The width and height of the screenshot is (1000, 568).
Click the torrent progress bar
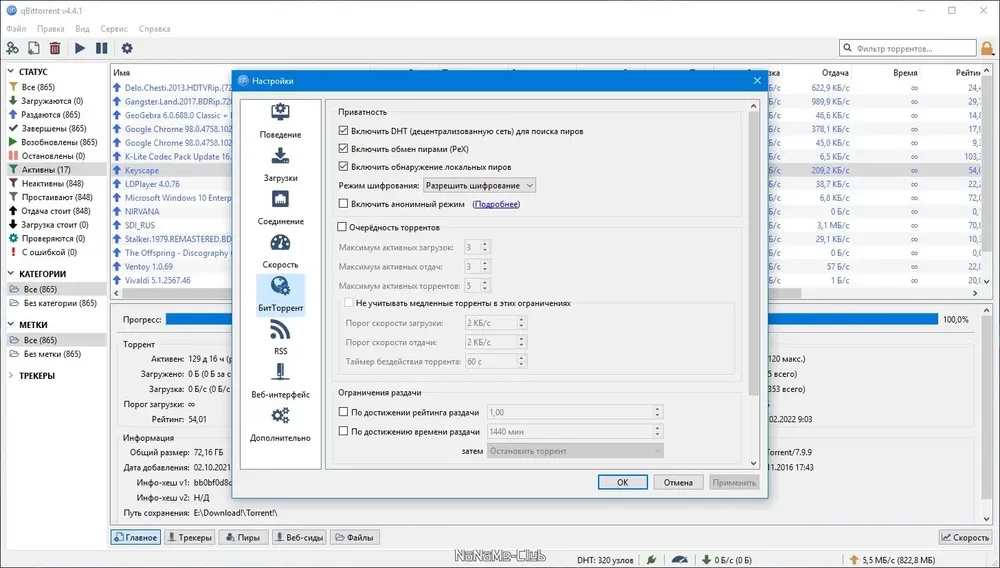pyautogui.click(x=552, y=319)
